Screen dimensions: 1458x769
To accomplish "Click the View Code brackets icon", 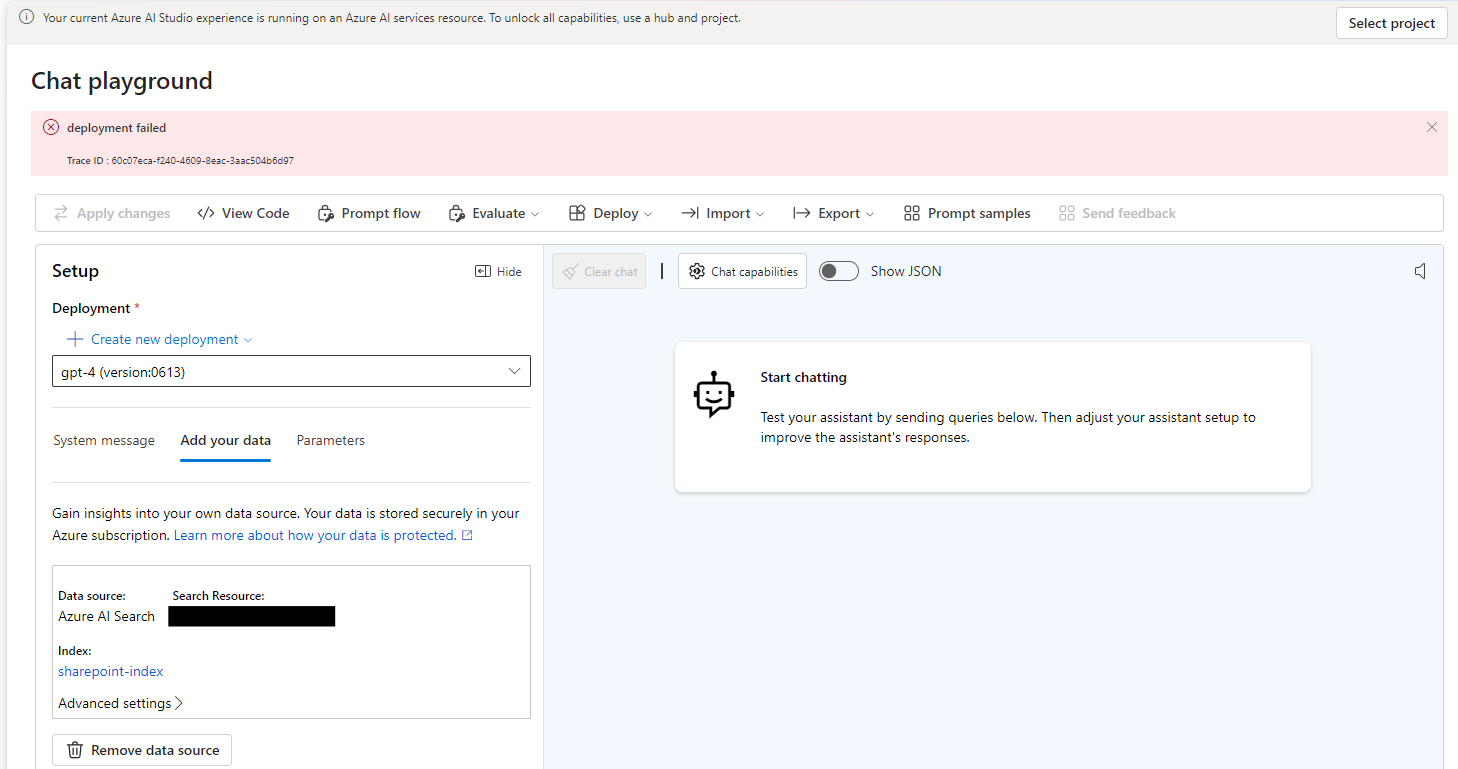I will pos(206,213).
